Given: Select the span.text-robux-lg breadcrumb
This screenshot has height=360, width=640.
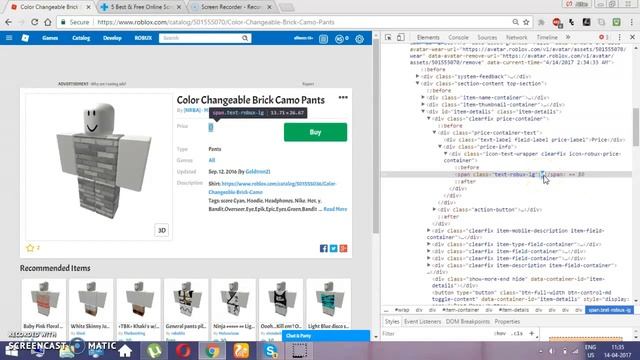Looking at the screenshot, I should click(609, 310).
